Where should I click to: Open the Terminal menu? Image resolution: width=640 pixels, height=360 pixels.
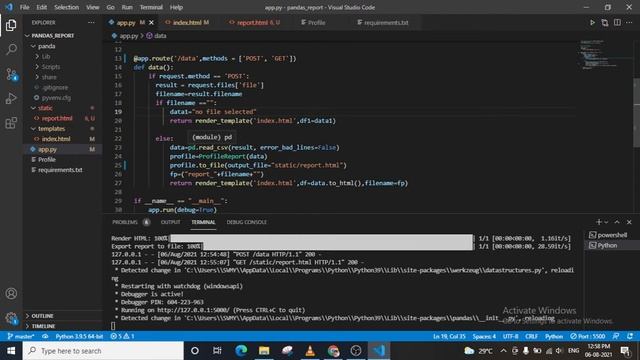(151, 7)
